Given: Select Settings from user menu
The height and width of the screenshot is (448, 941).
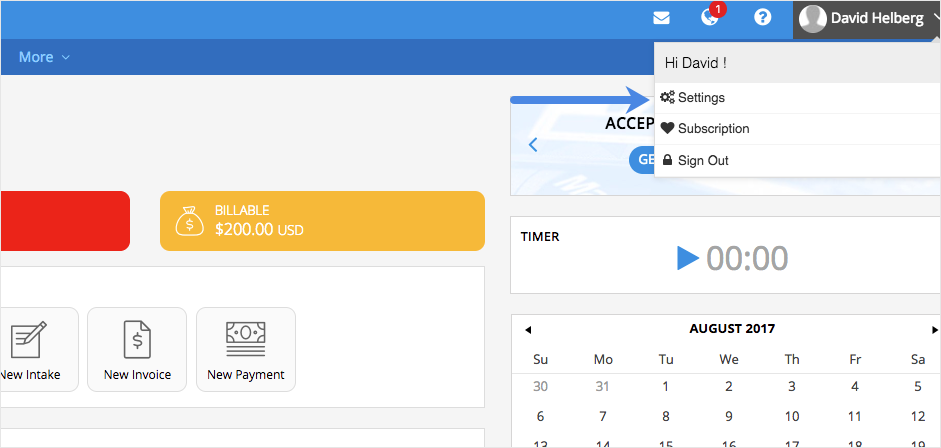Looking at the screenshot, I should (x=700, y=98).
